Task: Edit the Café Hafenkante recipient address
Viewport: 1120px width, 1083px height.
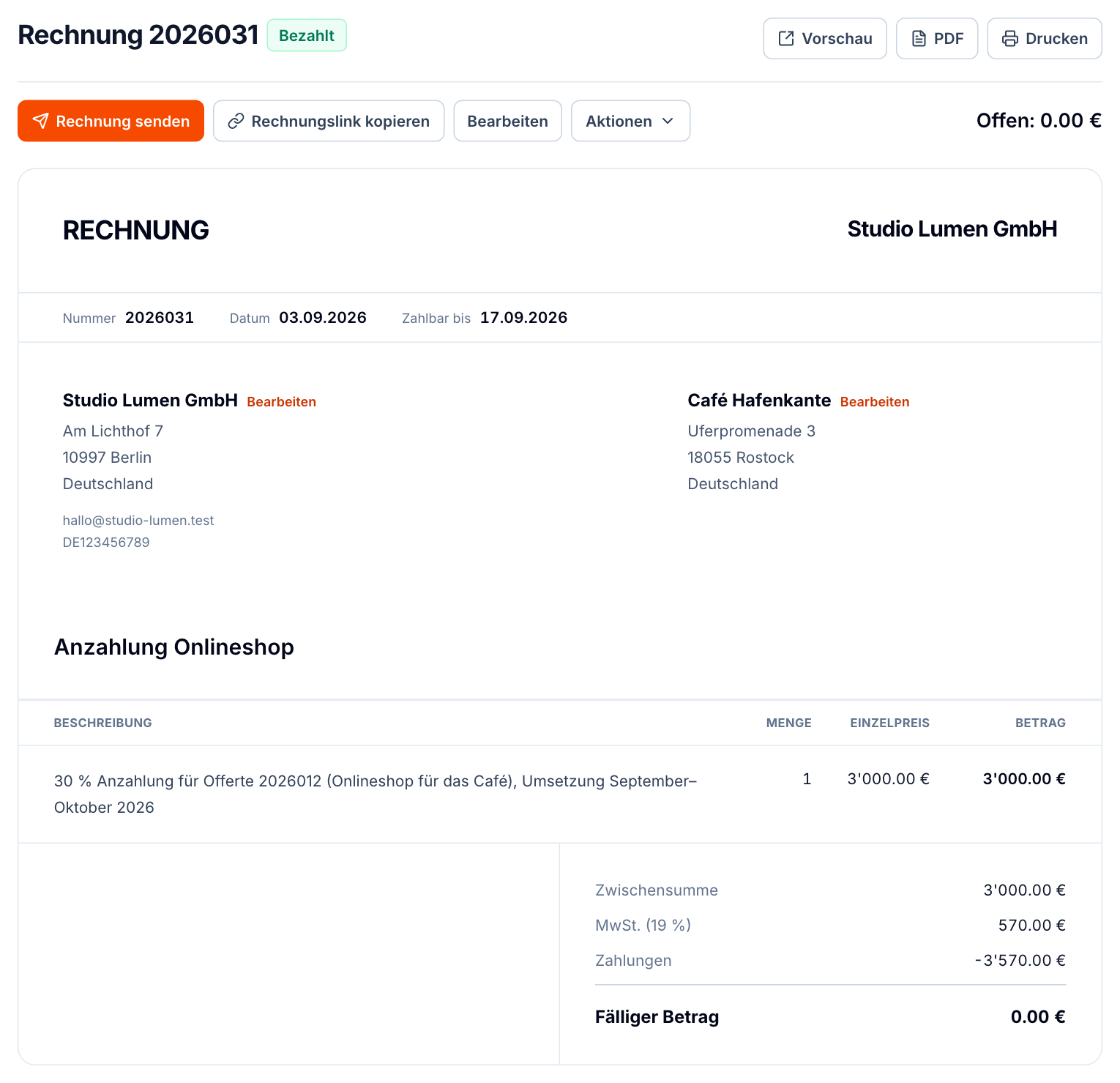Action: coord(875,402)
